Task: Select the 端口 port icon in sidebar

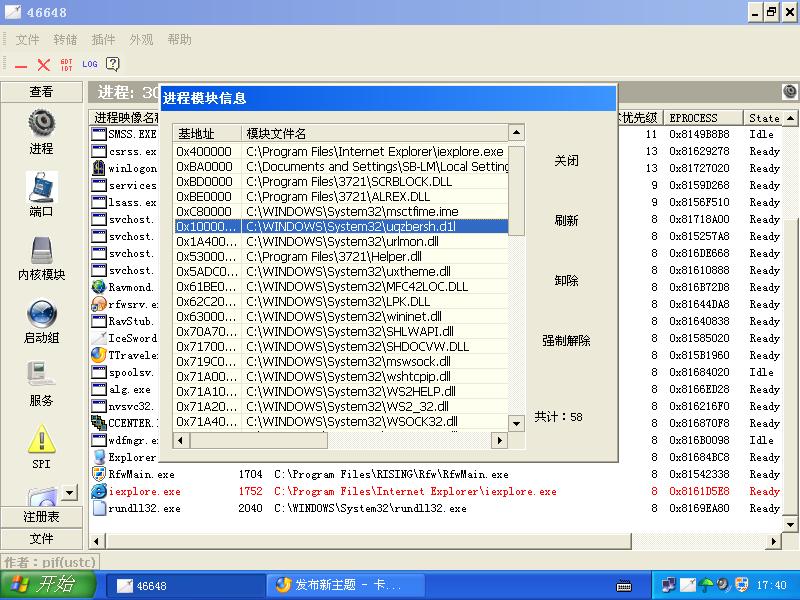Action: click(41, 186)
